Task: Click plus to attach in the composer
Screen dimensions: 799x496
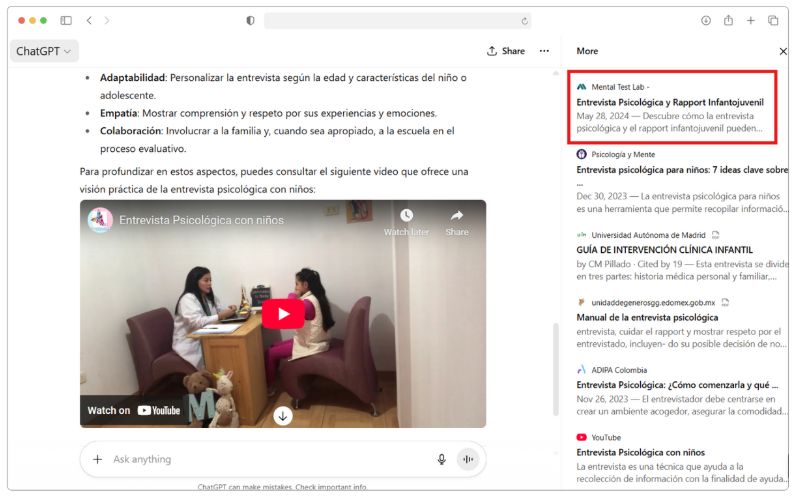Action: pyautogui.click(x=97, y=459)
